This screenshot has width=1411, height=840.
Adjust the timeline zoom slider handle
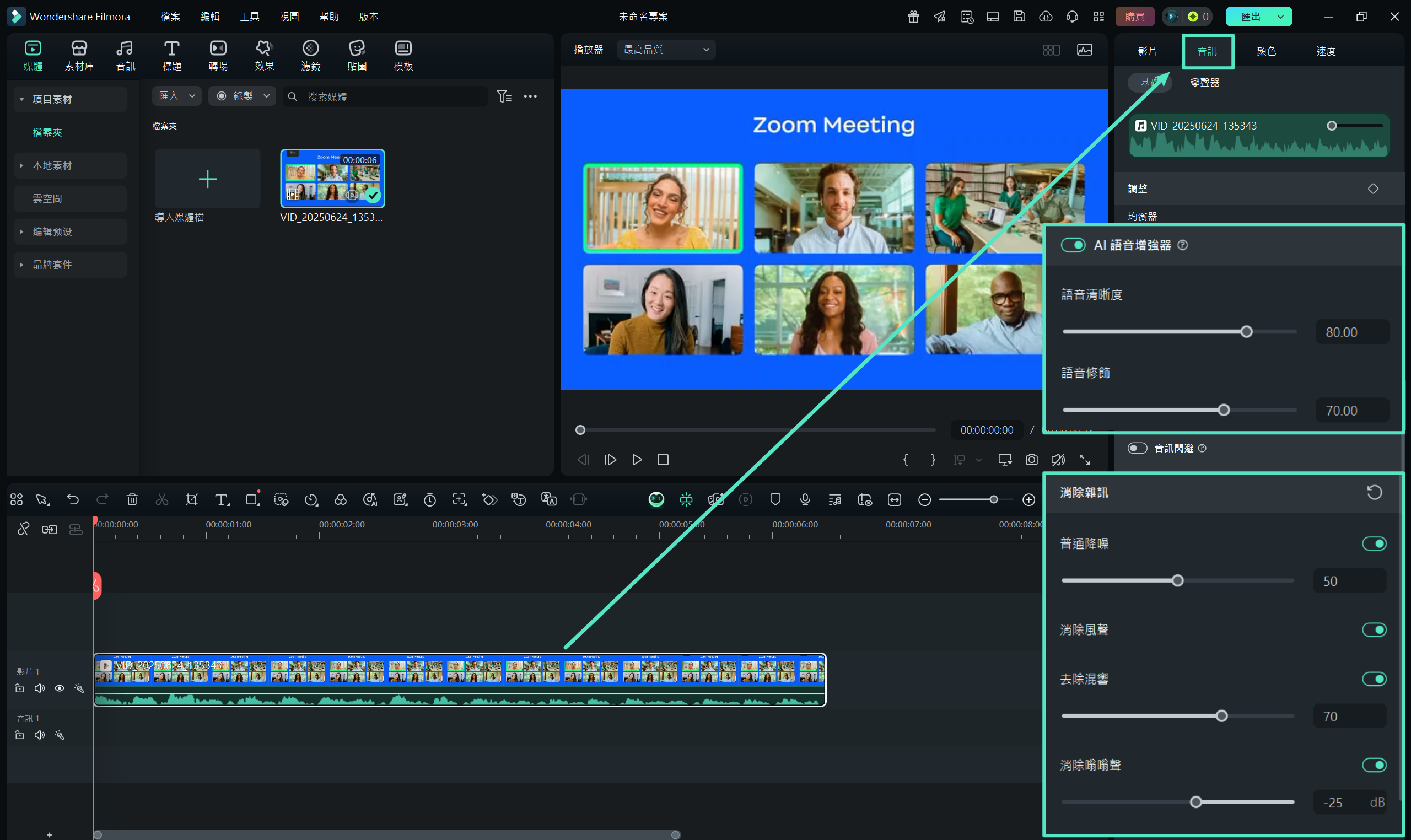(x=993, y=499)
